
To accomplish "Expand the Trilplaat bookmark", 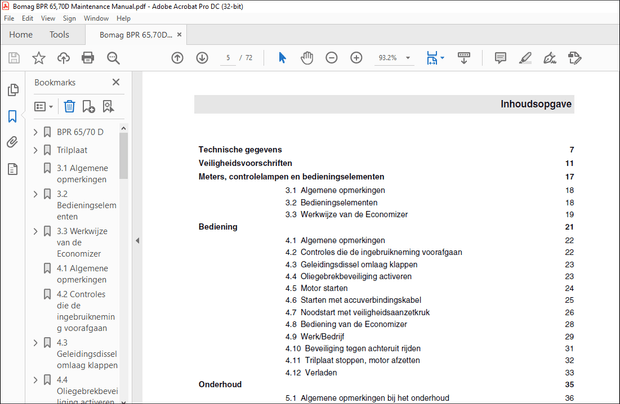I will click(x=35, y=150).
